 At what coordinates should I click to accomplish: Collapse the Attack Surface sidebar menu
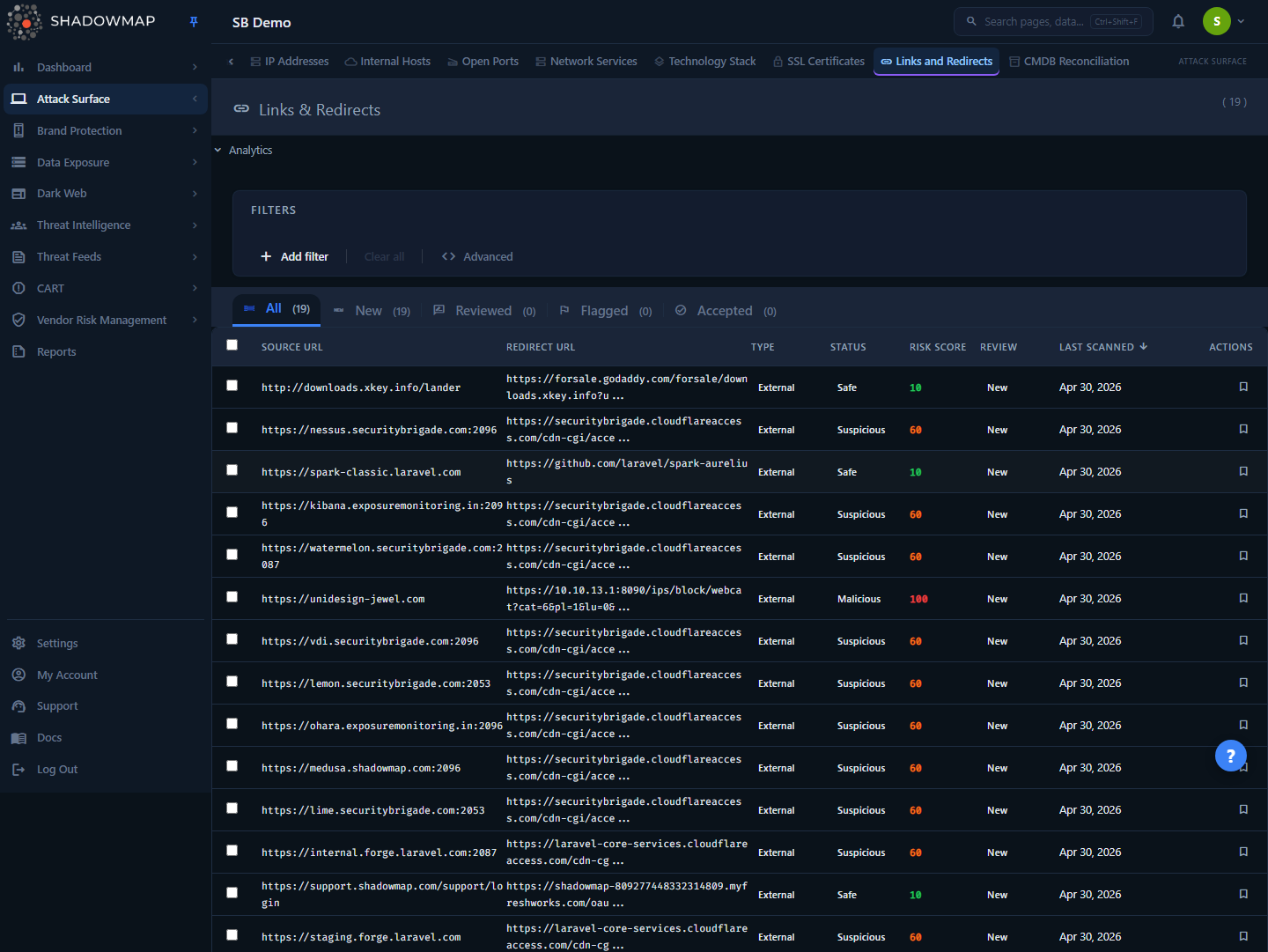coord(195,99)
